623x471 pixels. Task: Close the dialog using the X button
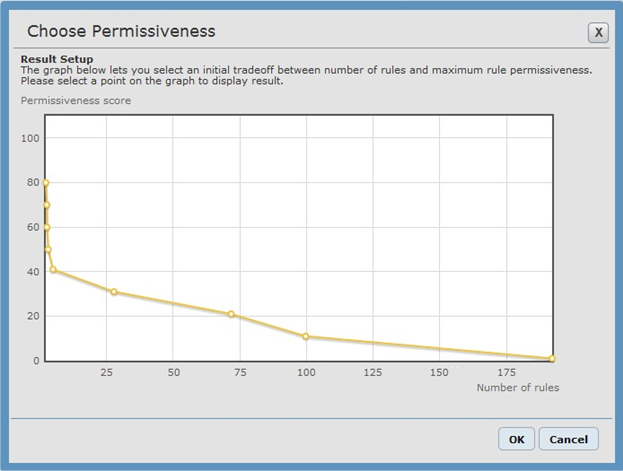click(598, 32)
